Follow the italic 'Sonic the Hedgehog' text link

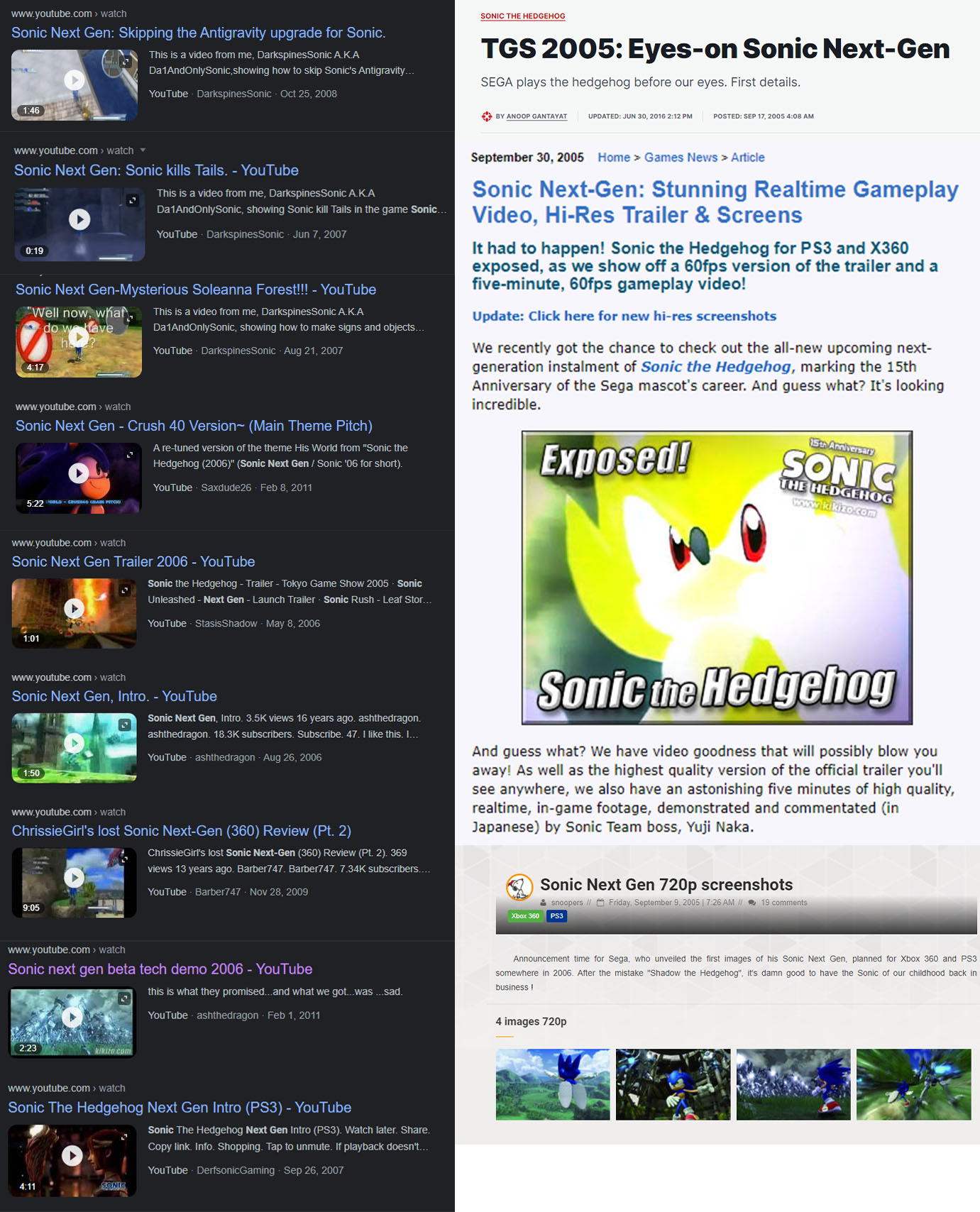(715, 367)
